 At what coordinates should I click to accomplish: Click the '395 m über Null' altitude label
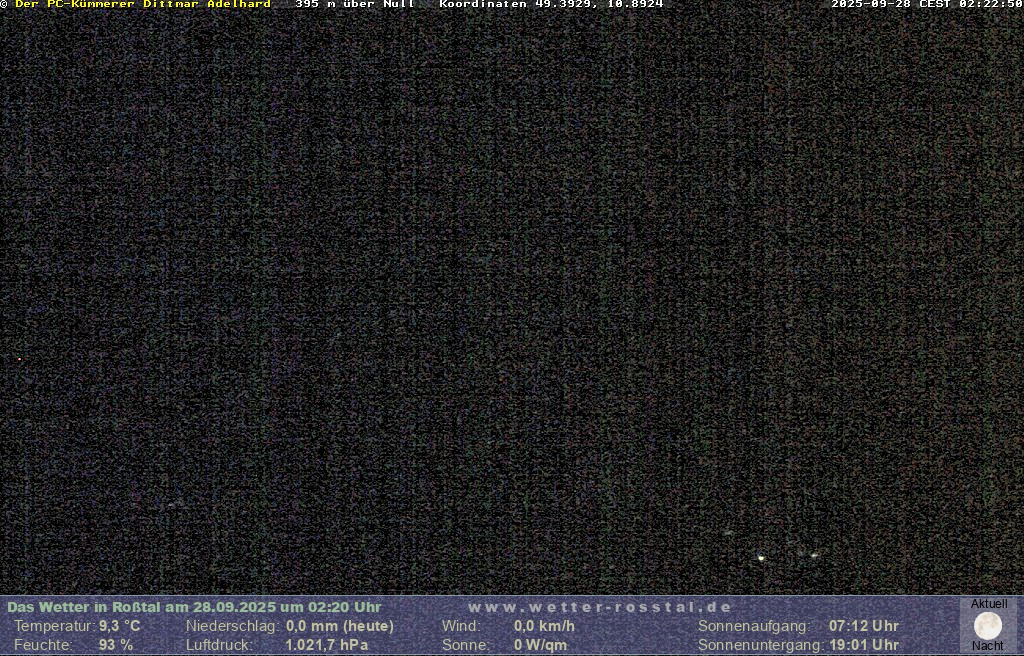coord(355,4)
